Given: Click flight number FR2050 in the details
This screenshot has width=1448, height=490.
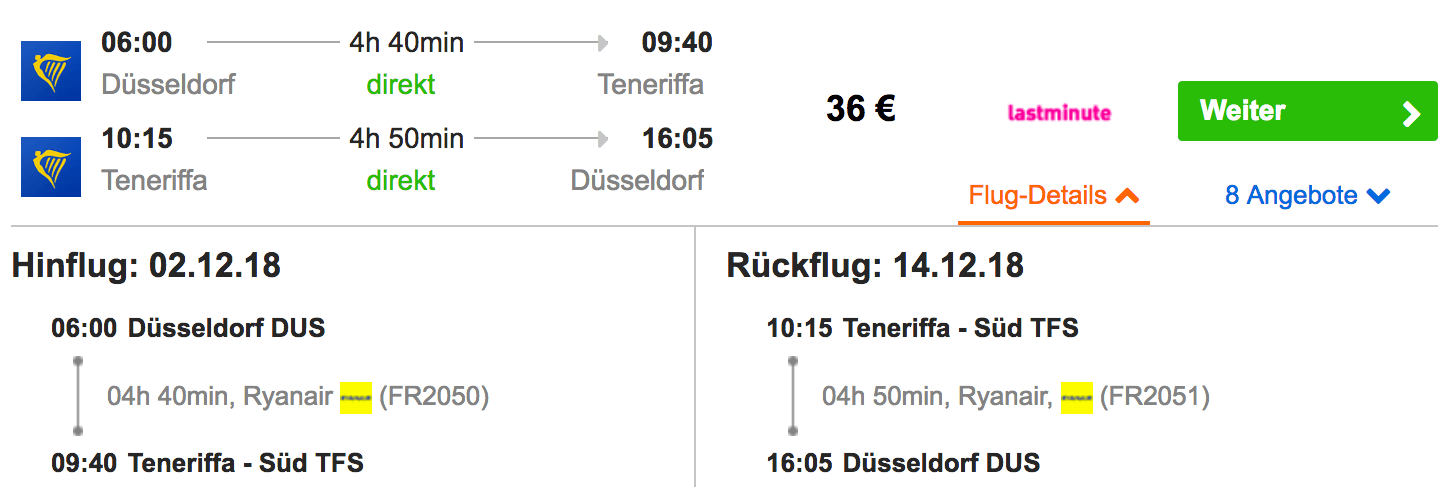Looking at the screenshot, I should (x=434, y=397).
